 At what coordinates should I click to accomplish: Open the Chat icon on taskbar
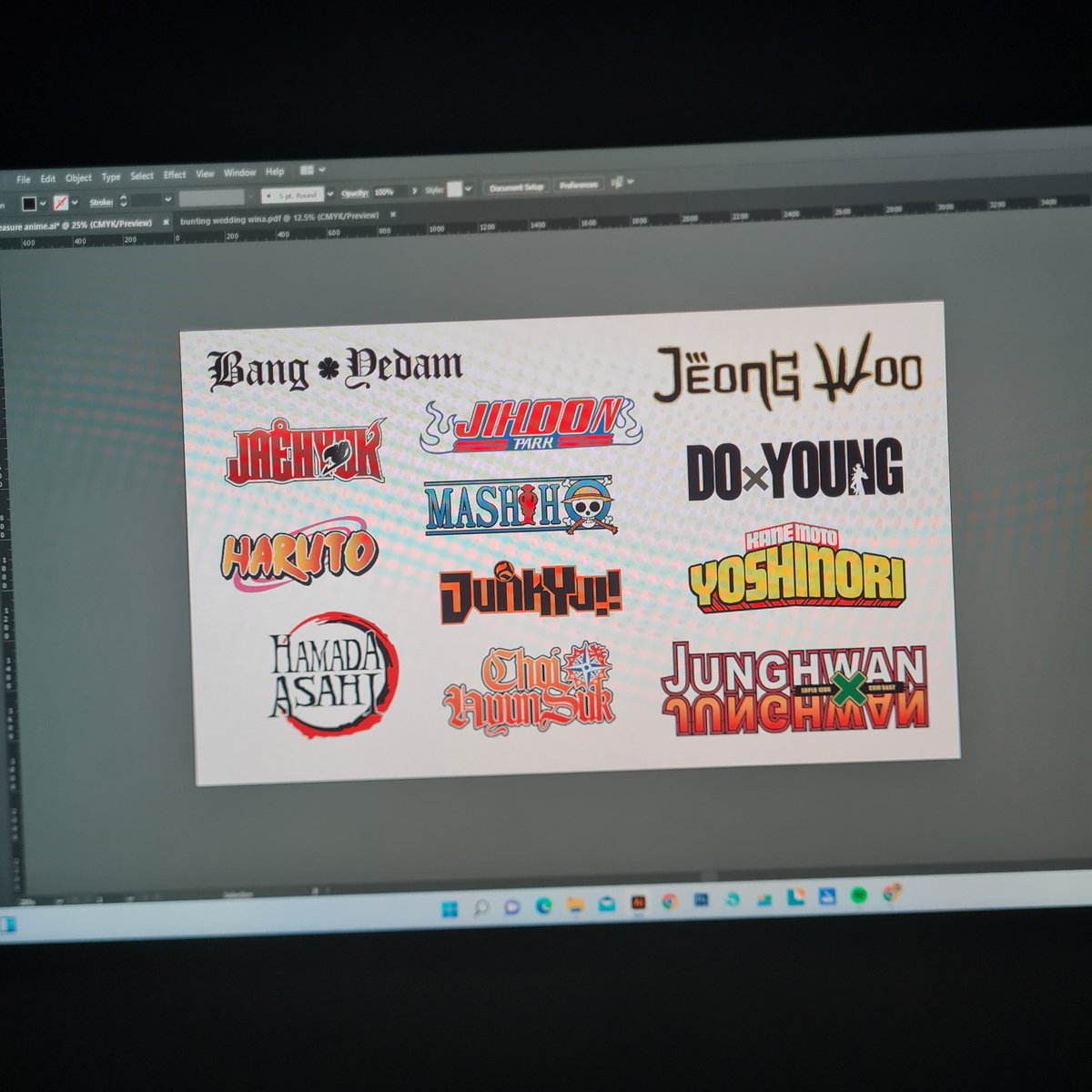click(x=511, y=906)
